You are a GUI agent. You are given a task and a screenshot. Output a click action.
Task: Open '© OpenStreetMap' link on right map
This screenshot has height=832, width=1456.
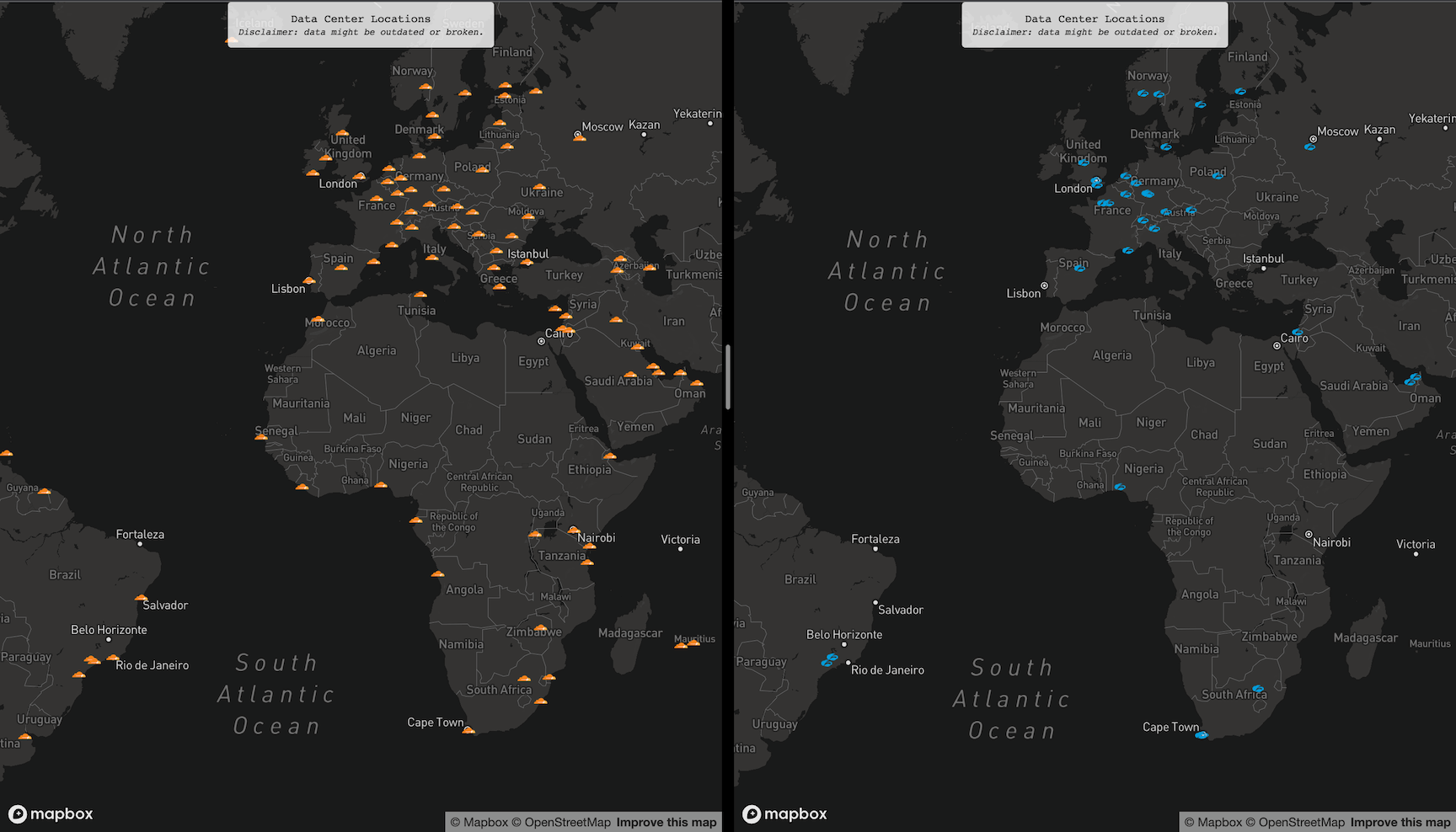(1295, 822)
